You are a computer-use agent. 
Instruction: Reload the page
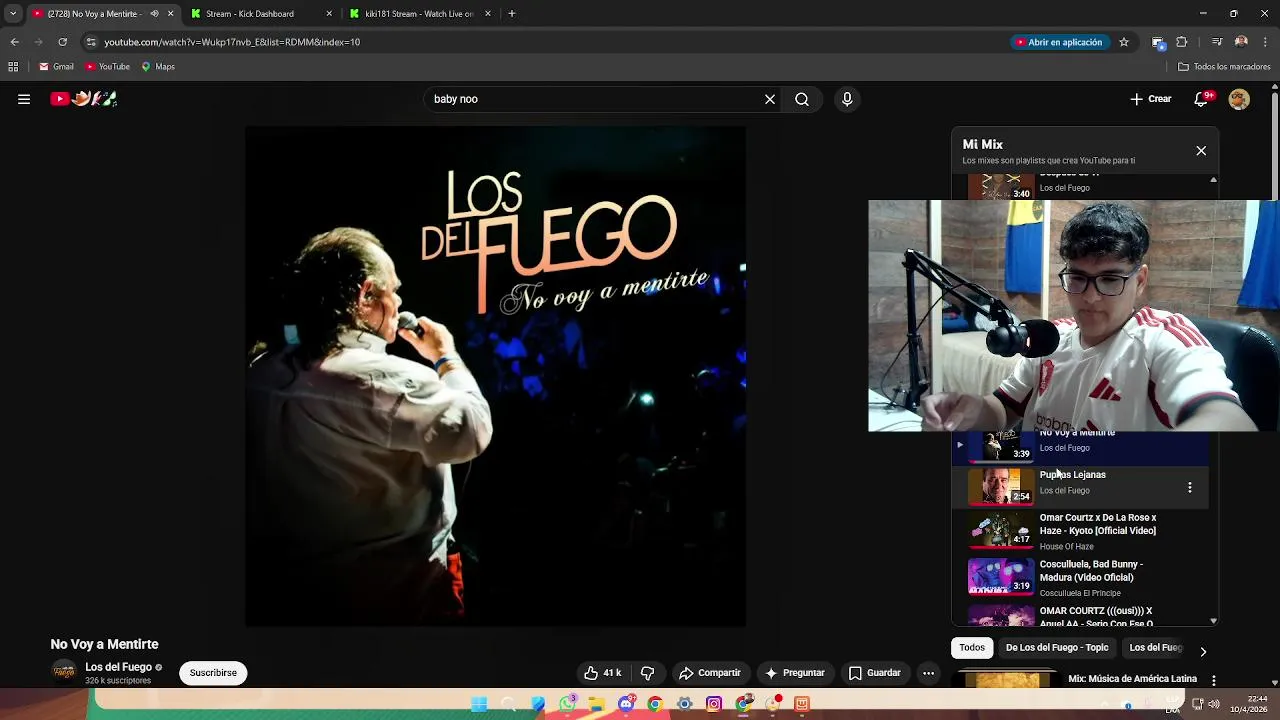point(62,42)
